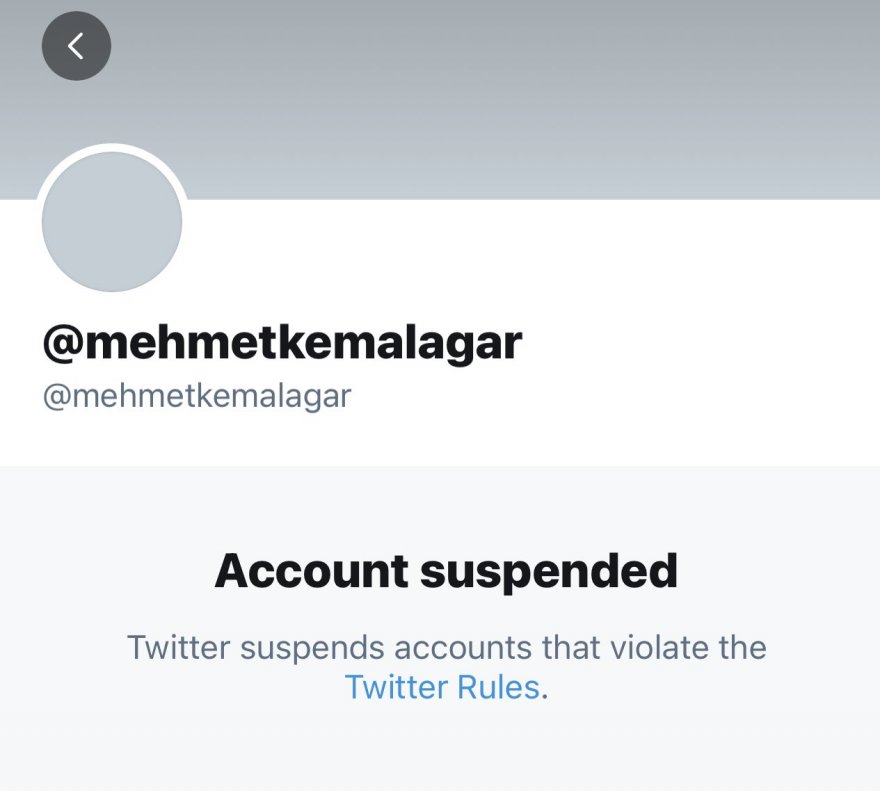Follow the blue "Twitter Rules" hyperlink
The height and width of the screenshot is (791, 880).
442,688
